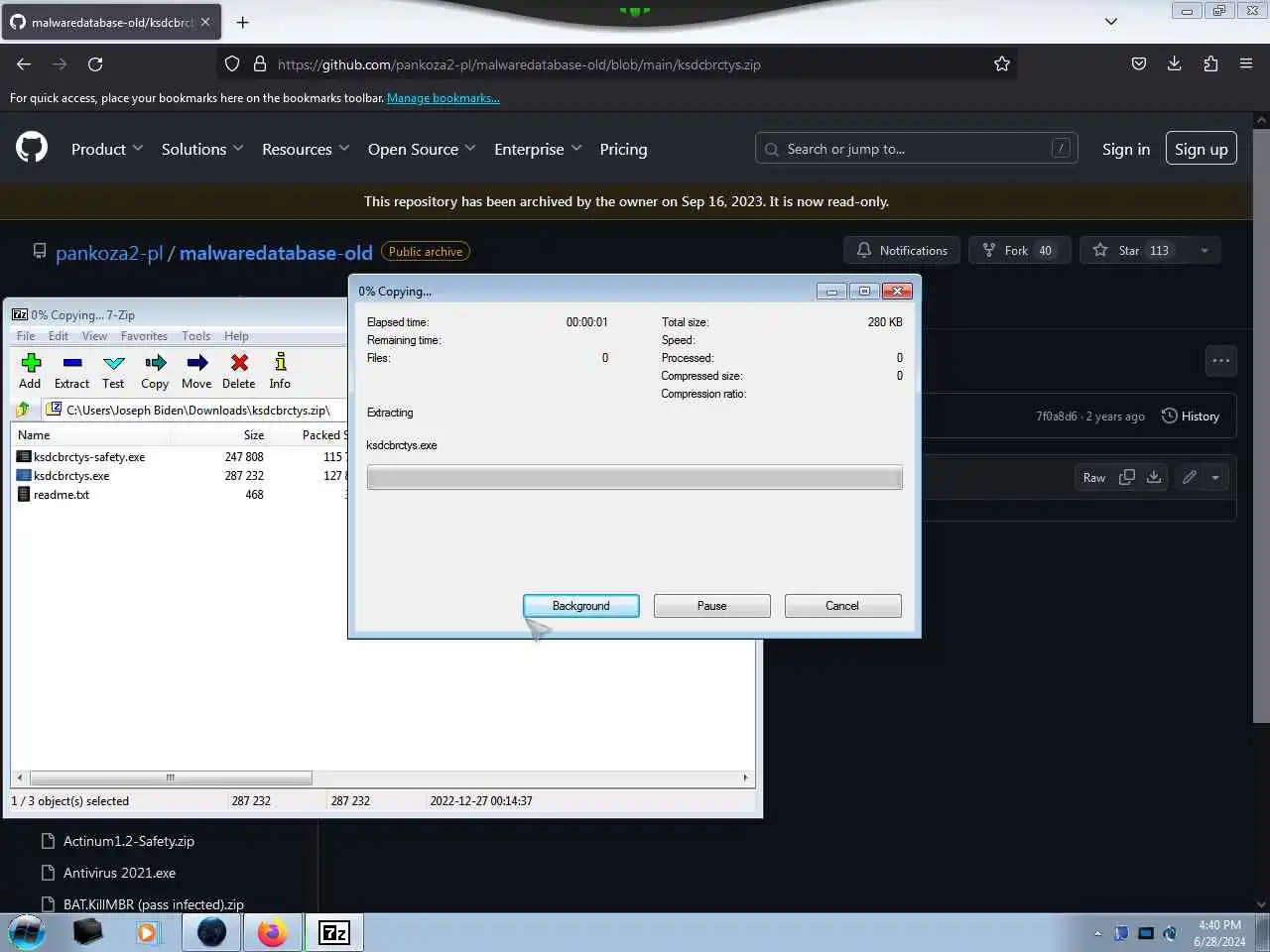This screenshot has height=952, width=1270.
Task: Open the 7-Zip Help menu
Action: pyautogui.click(x=236, y=336)
